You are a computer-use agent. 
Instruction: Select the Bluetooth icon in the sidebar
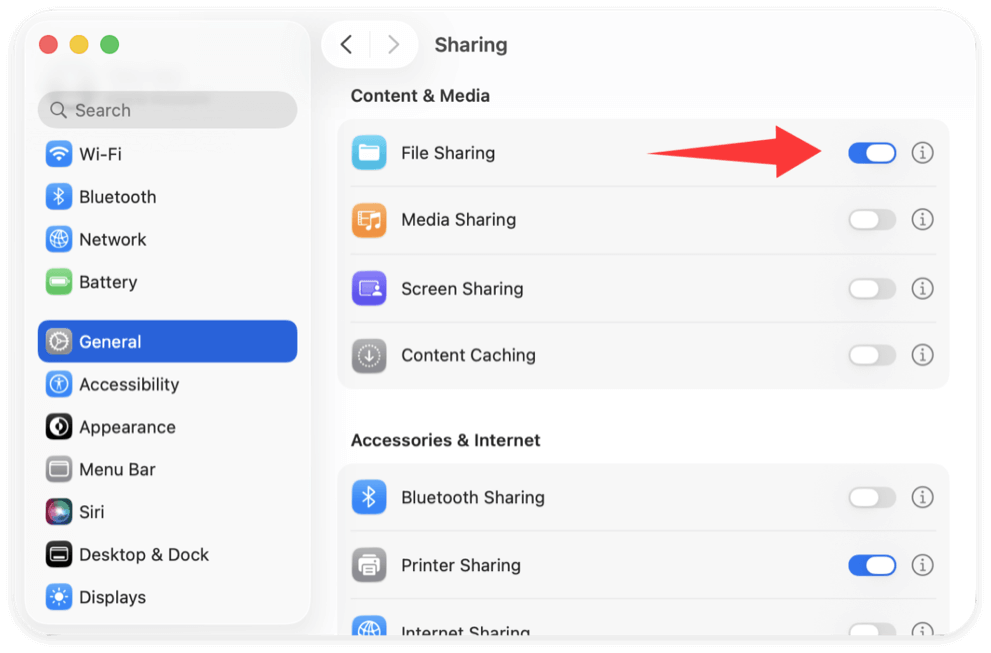pos(58,197)
